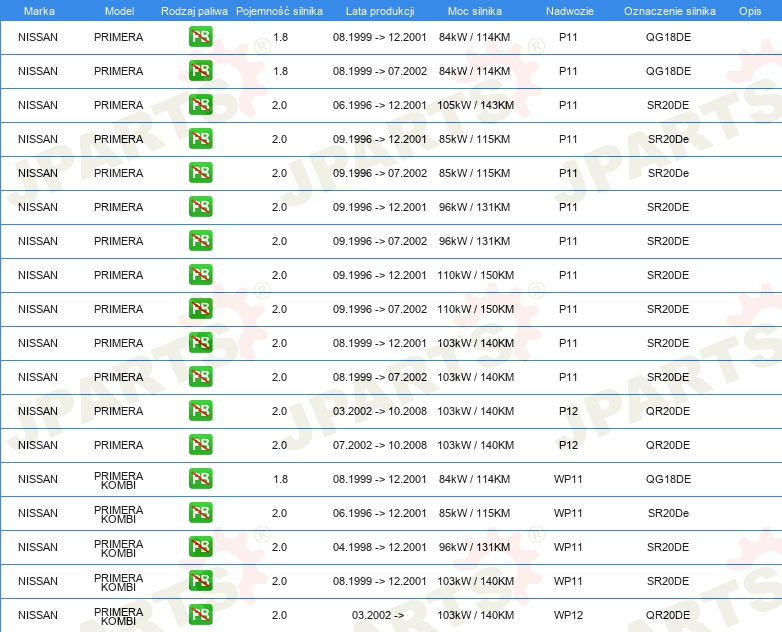Click QG18DE in the Primera Kombi row
Screen dimensions: 782x632
[668, 479]
